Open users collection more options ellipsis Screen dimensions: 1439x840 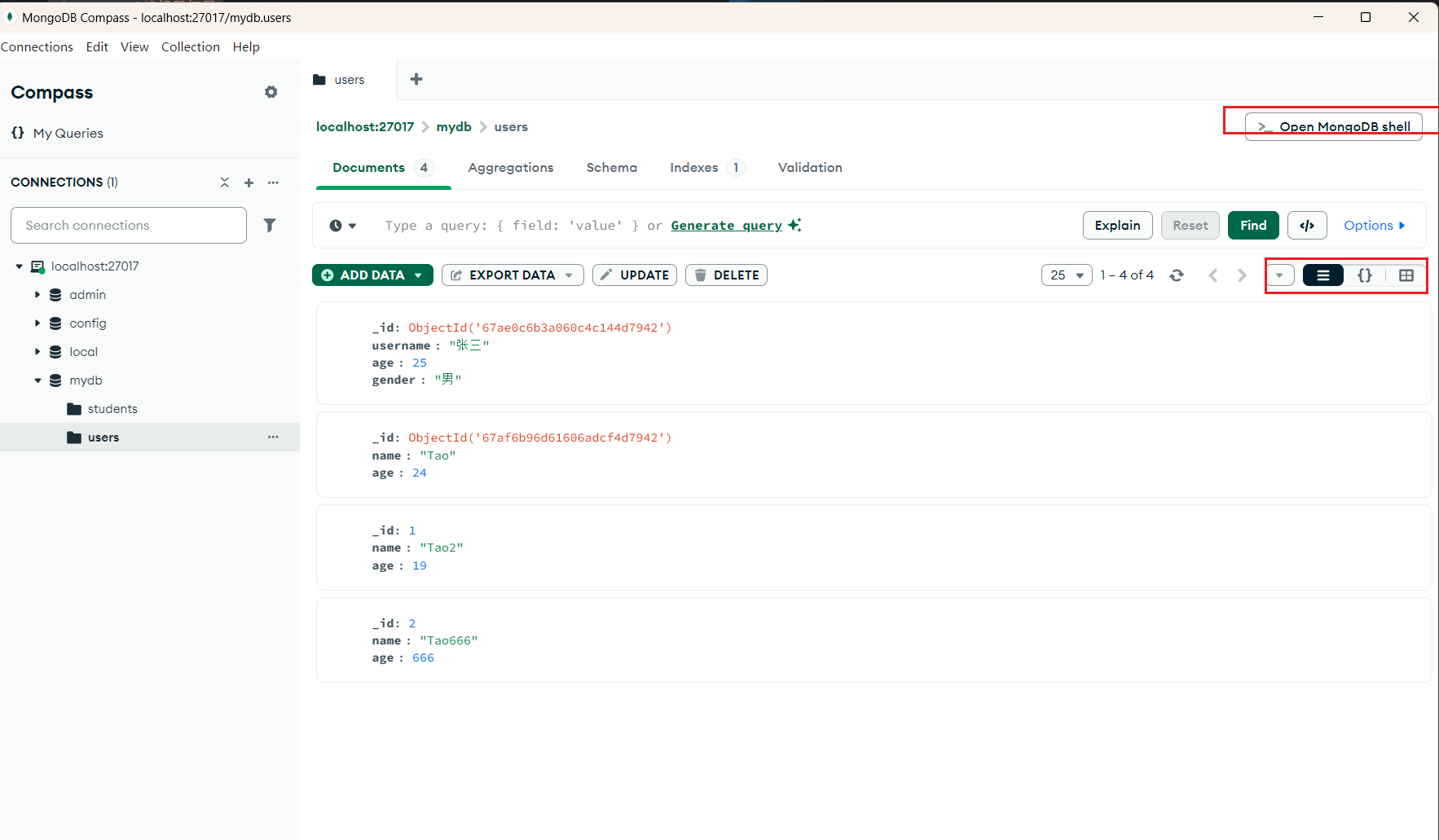click(273, 438)
